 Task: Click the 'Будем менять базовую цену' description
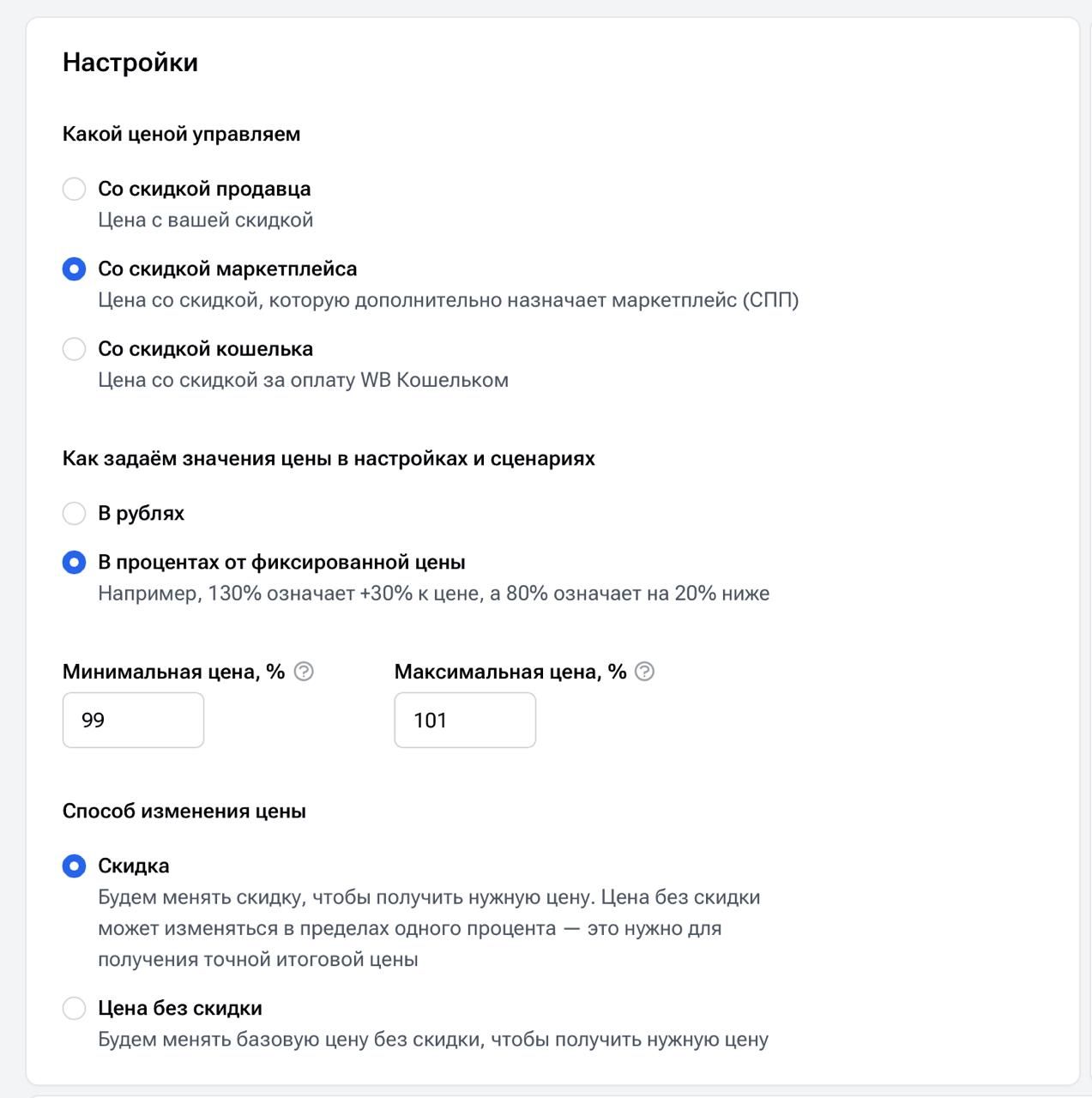432,1040
